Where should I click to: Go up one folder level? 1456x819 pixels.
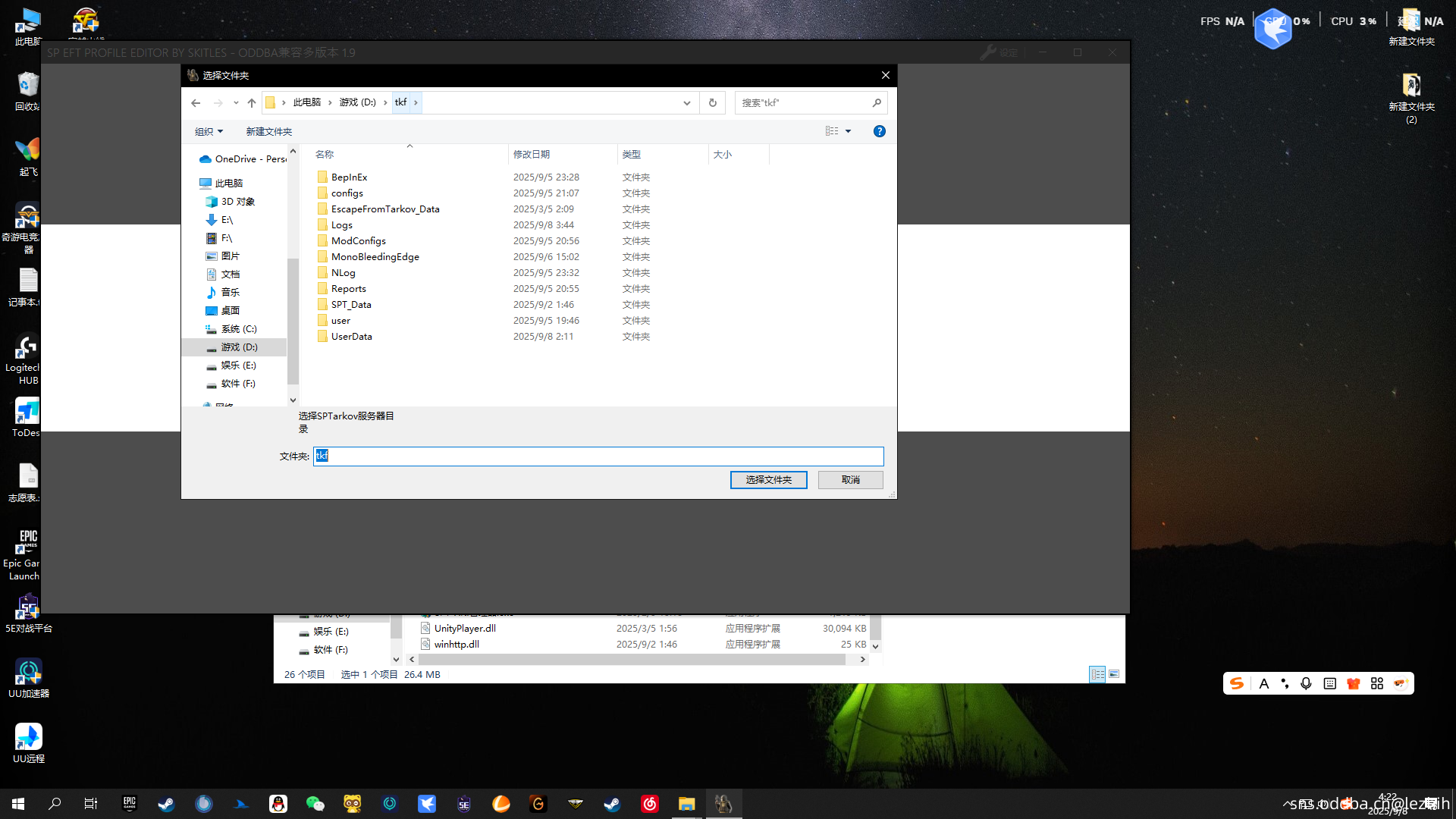click(252, 103)
